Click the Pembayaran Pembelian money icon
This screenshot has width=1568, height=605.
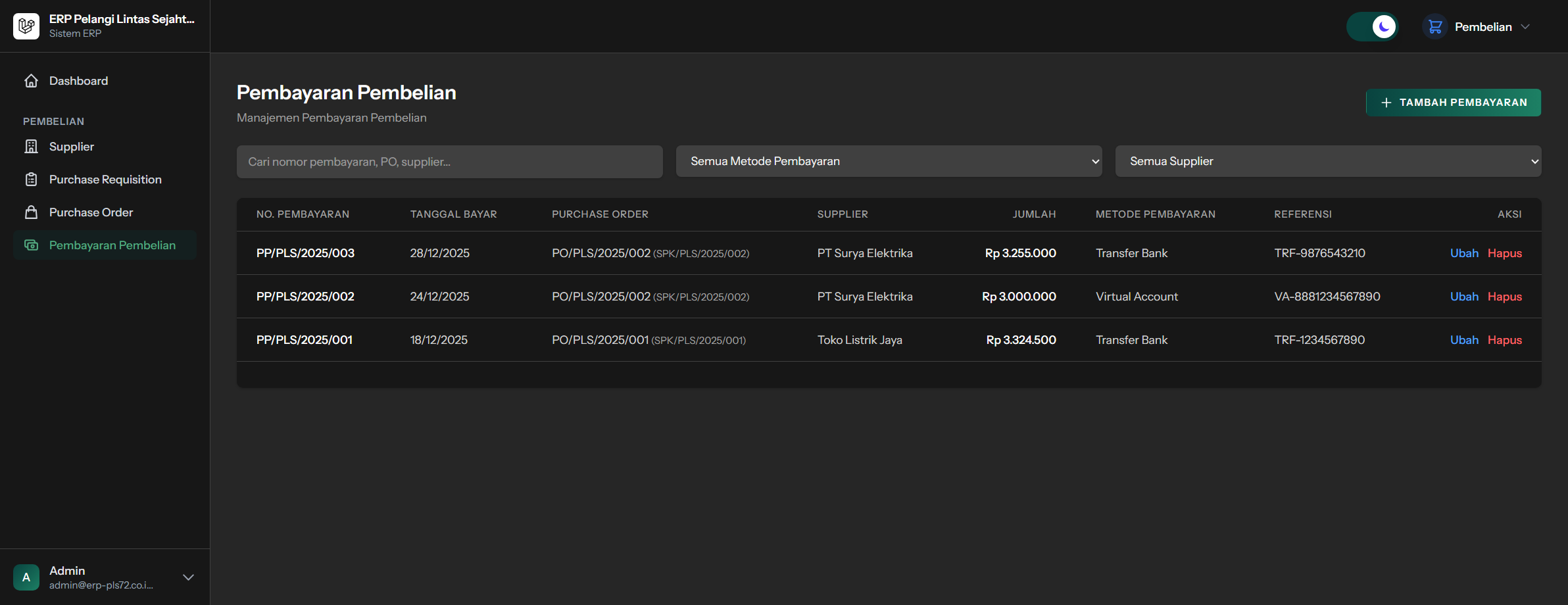(31, 245)
